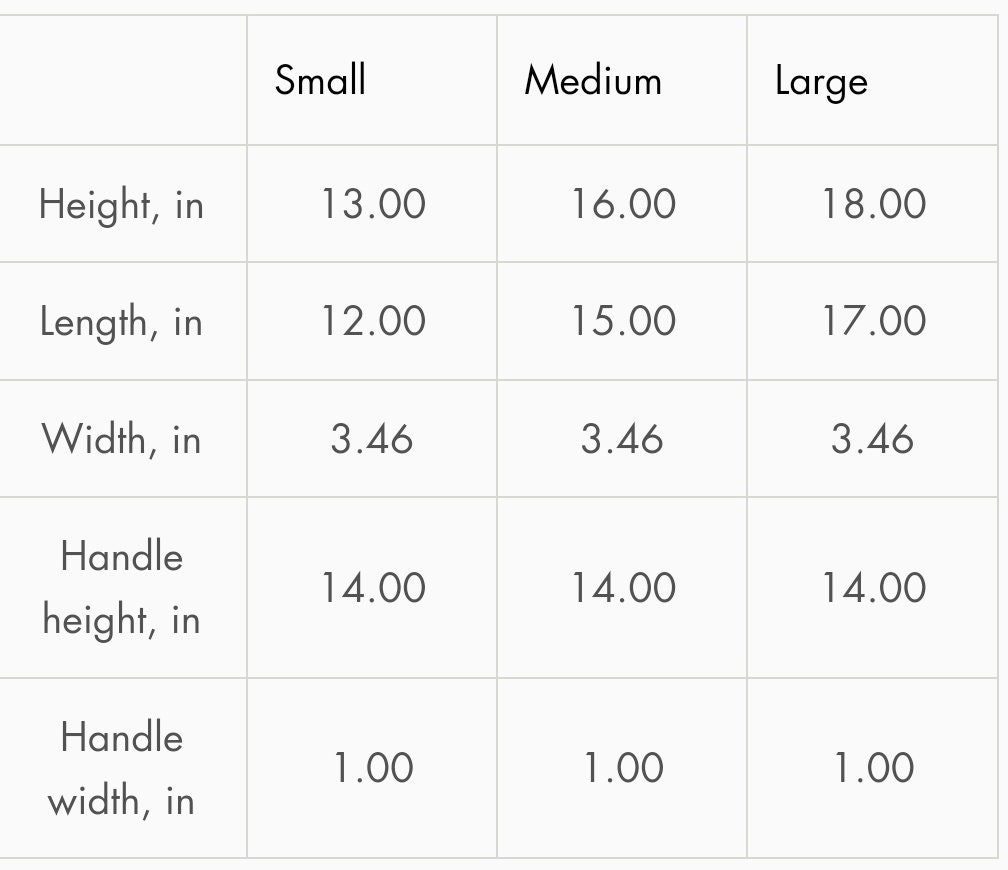Viewport: 1008px width, 870px height.
Task: Select Large height value 18.00
Action: tap(874, 204)
